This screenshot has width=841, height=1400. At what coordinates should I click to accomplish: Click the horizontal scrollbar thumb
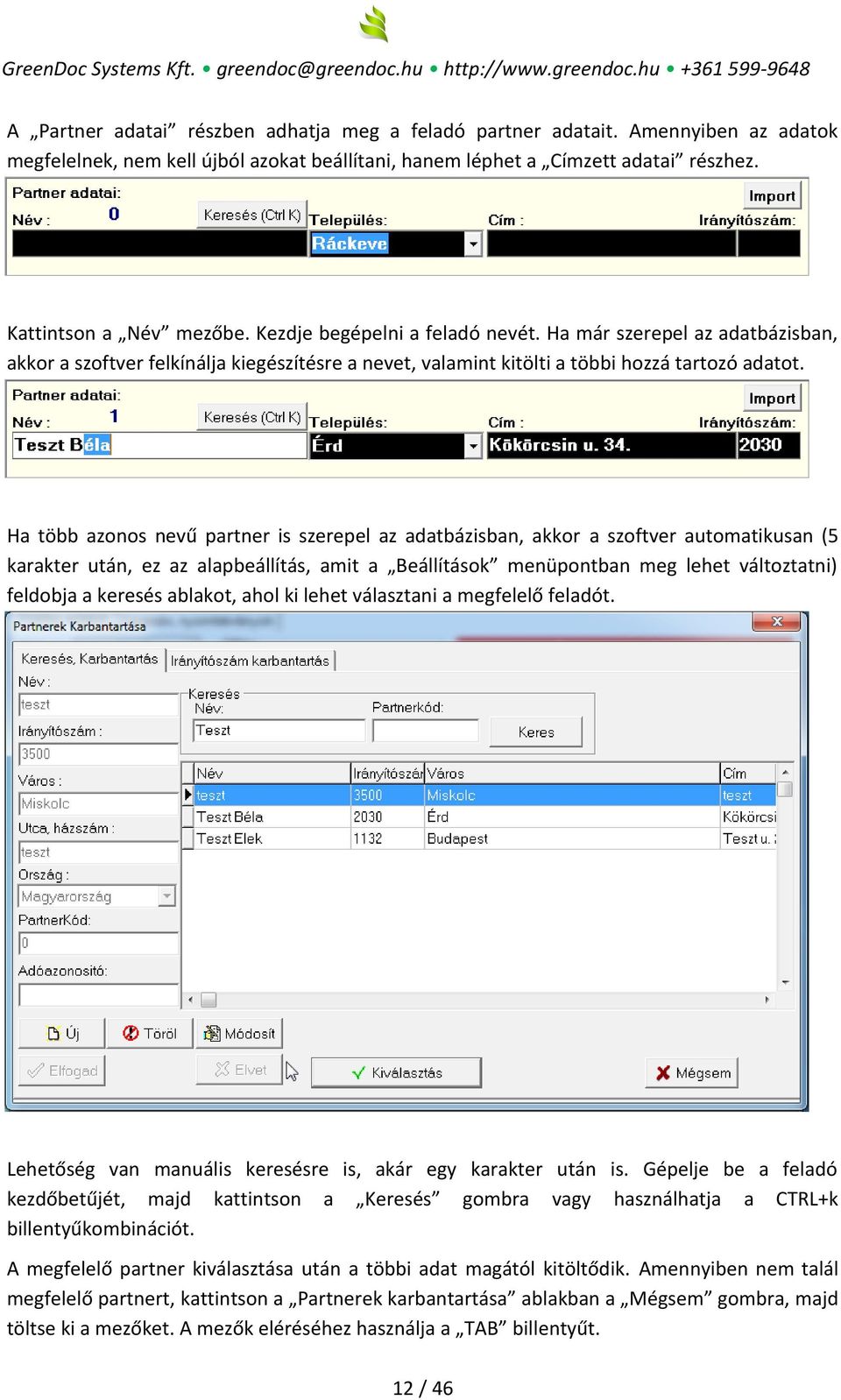click(208, 1000)
